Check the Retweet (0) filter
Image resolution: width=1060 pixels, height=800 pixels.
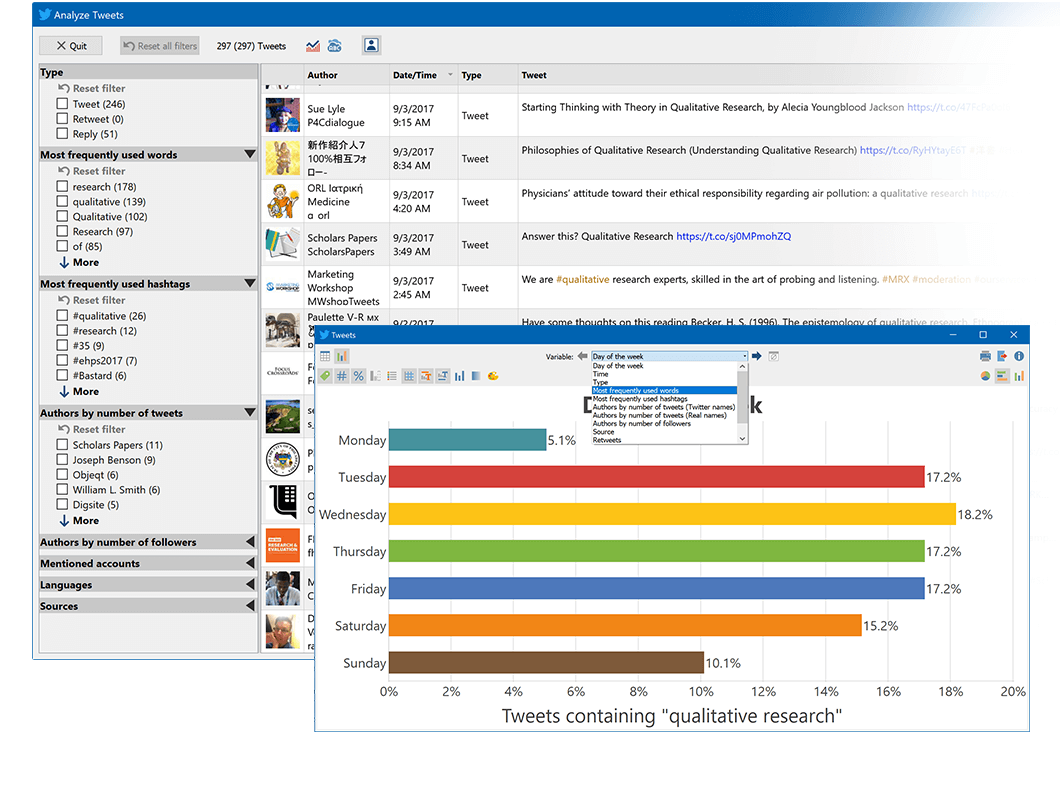62,118
